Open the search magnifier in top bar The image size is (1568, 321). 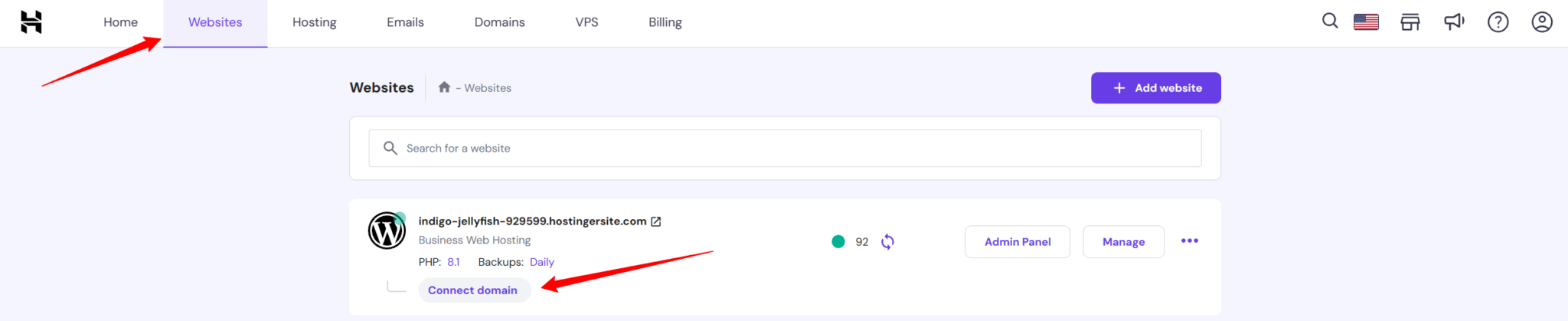click(1330, 21)
